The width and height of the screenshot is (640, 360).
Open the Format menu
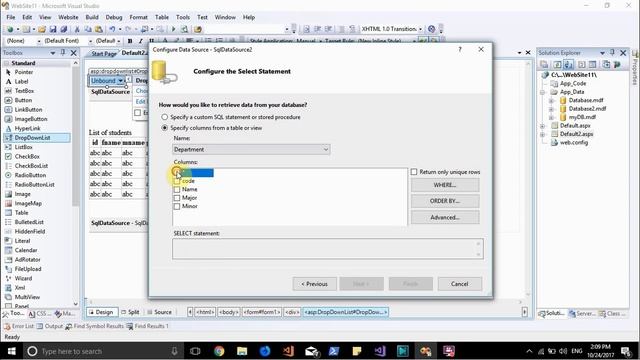coord(138,17)
